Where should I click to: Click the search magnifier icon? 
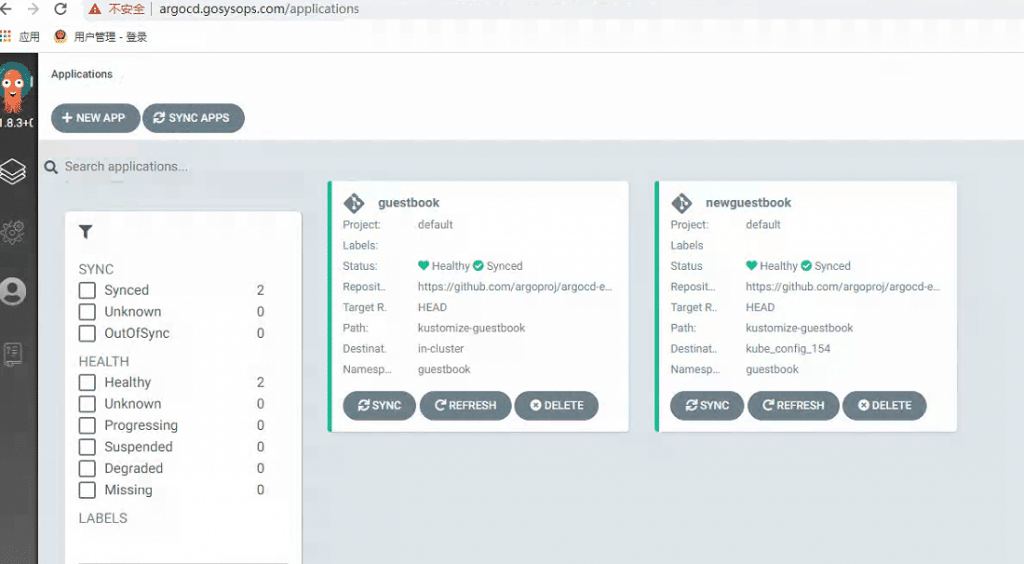click(x=51, y=167)
